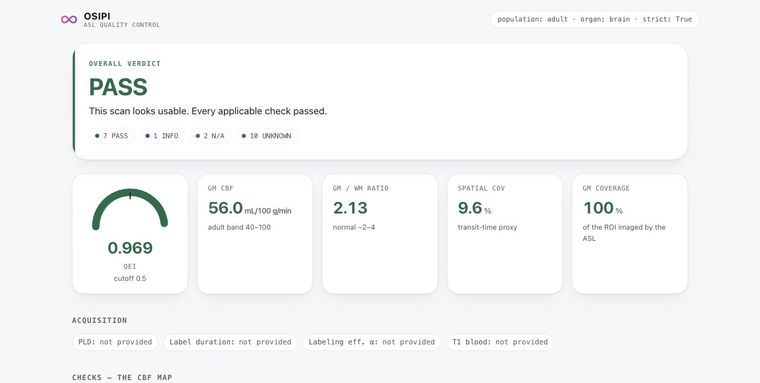Click the 'transit-time proxy' note
The height and width of the screenshot is (383, 760).
tap(487, 227)
